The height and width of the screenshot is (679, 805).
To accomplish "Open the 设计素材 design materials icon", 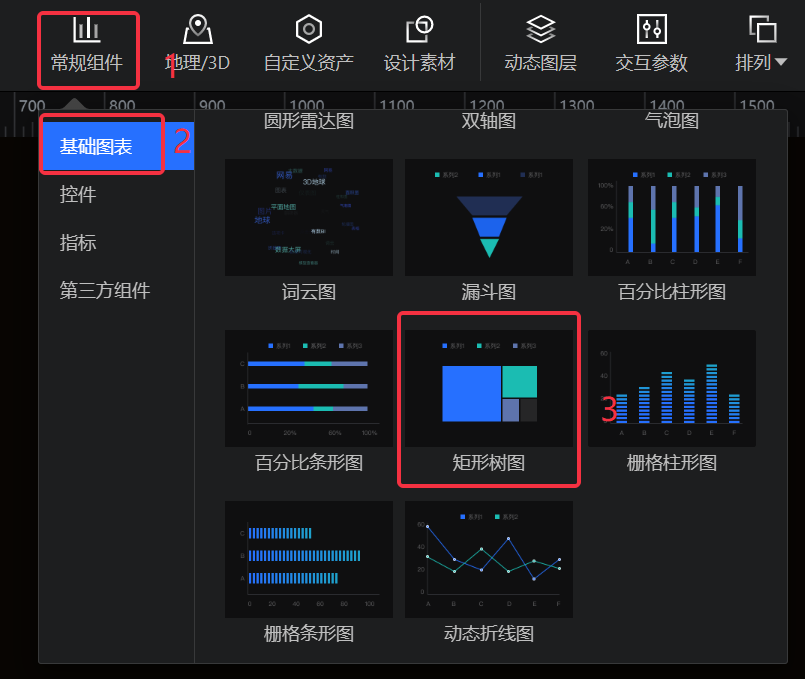I will (x=419, y=30).
